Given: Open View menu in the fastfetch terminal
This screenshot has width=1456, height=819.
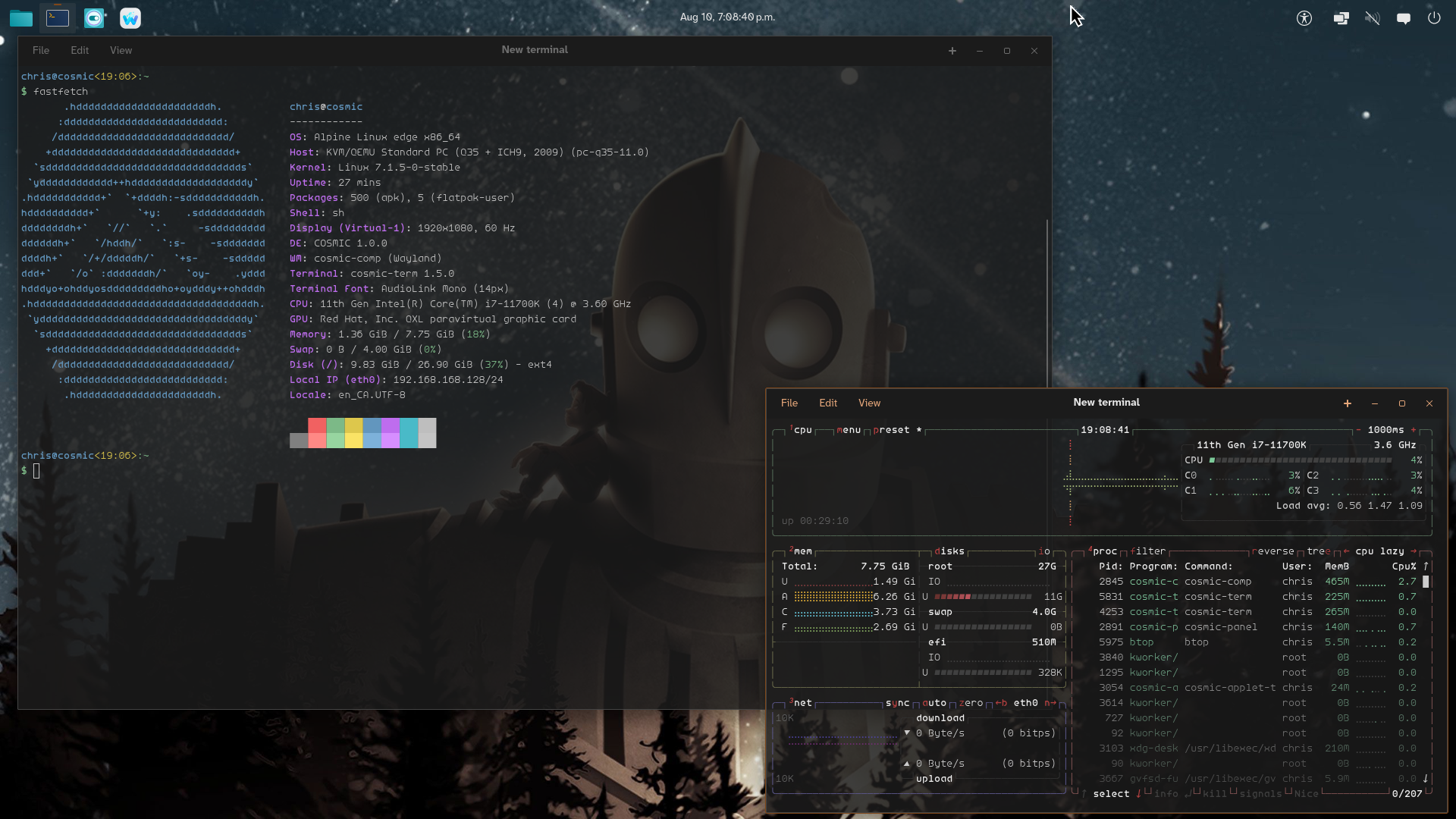Looking at the screenshot, I should coord(121,50).
